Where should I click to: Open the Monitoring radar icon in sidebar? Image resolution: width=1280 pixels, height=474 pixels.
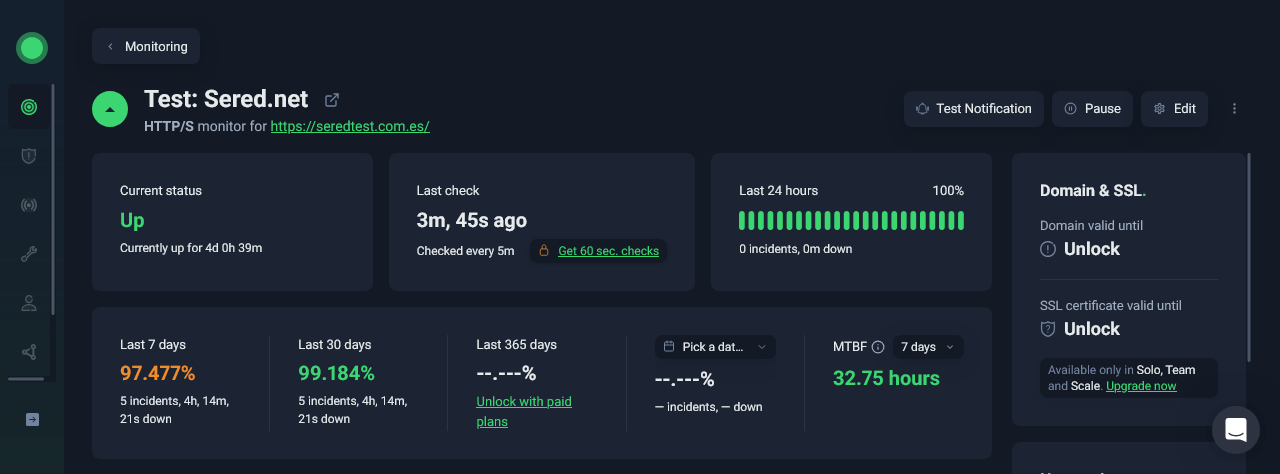[29, 107]
